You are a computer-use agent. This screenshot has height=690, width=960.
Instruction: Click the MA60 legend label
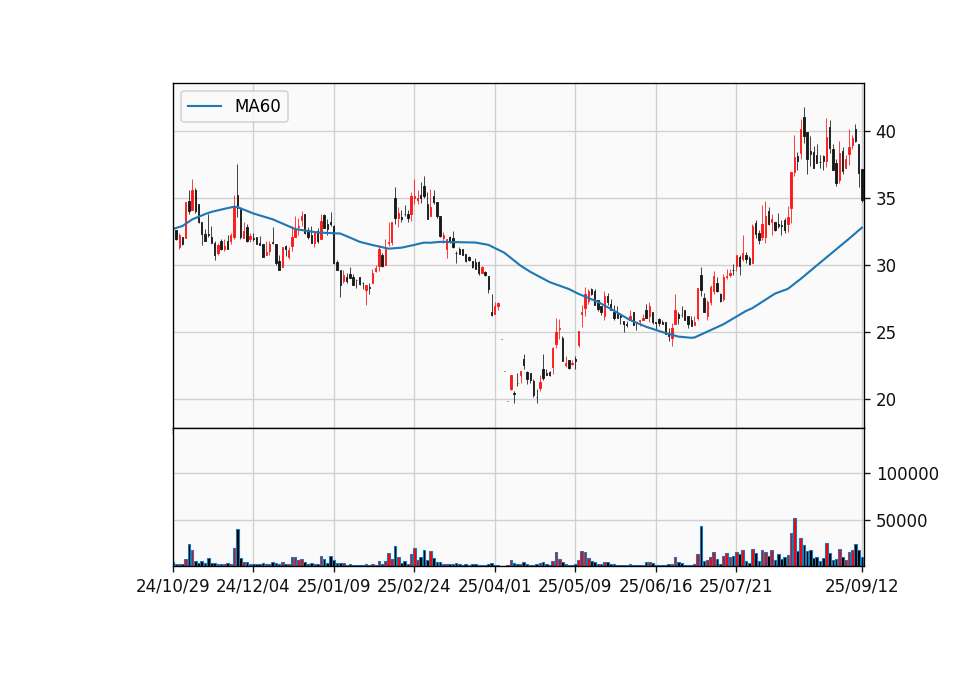[257, 106]
